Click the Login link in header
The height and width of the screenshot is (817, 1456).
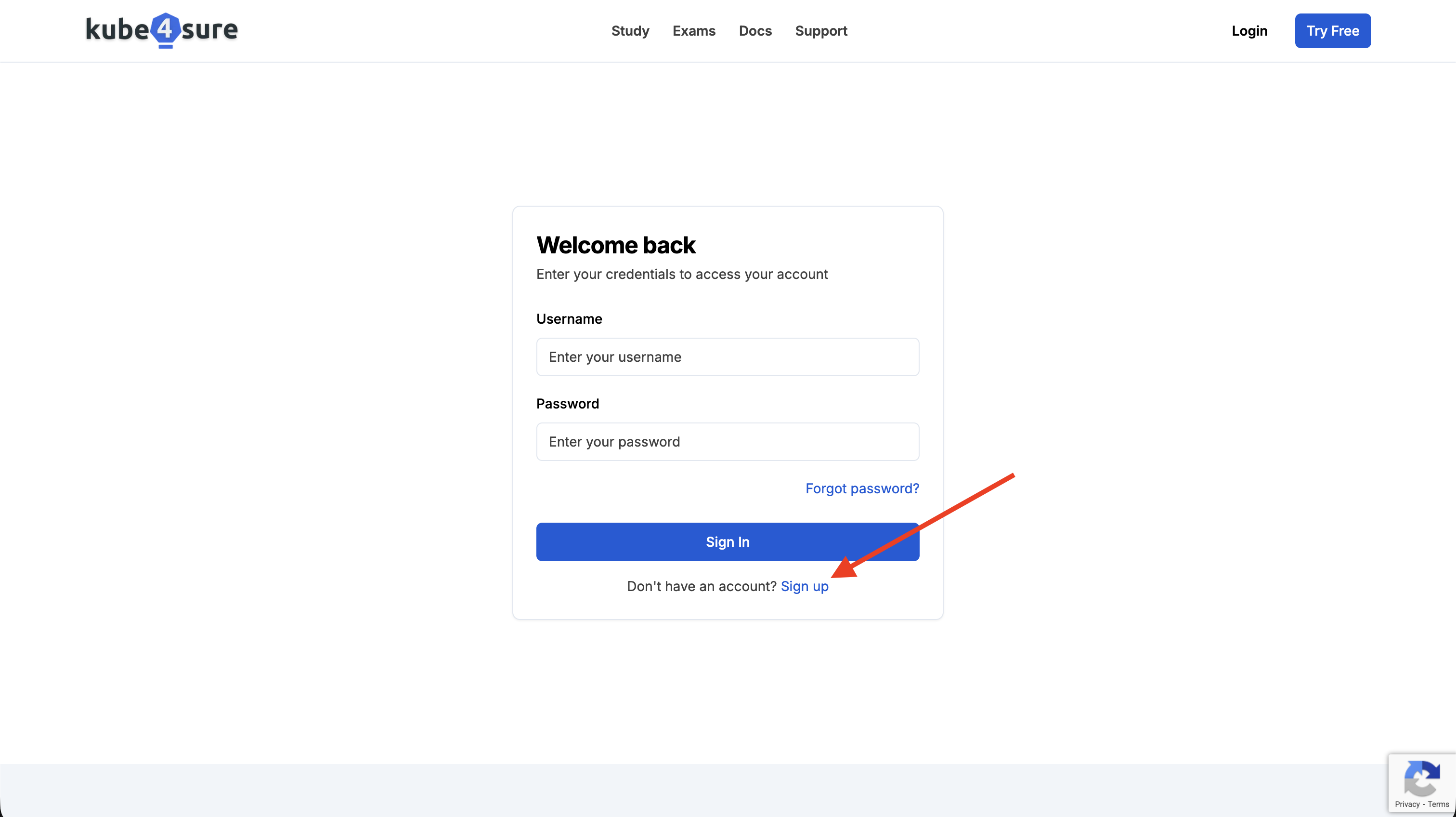[1250, 30]
